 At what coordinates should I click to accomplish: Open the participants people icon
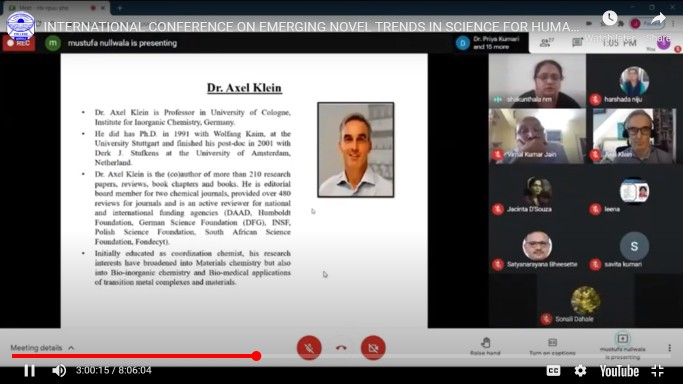tap(546, 42)
